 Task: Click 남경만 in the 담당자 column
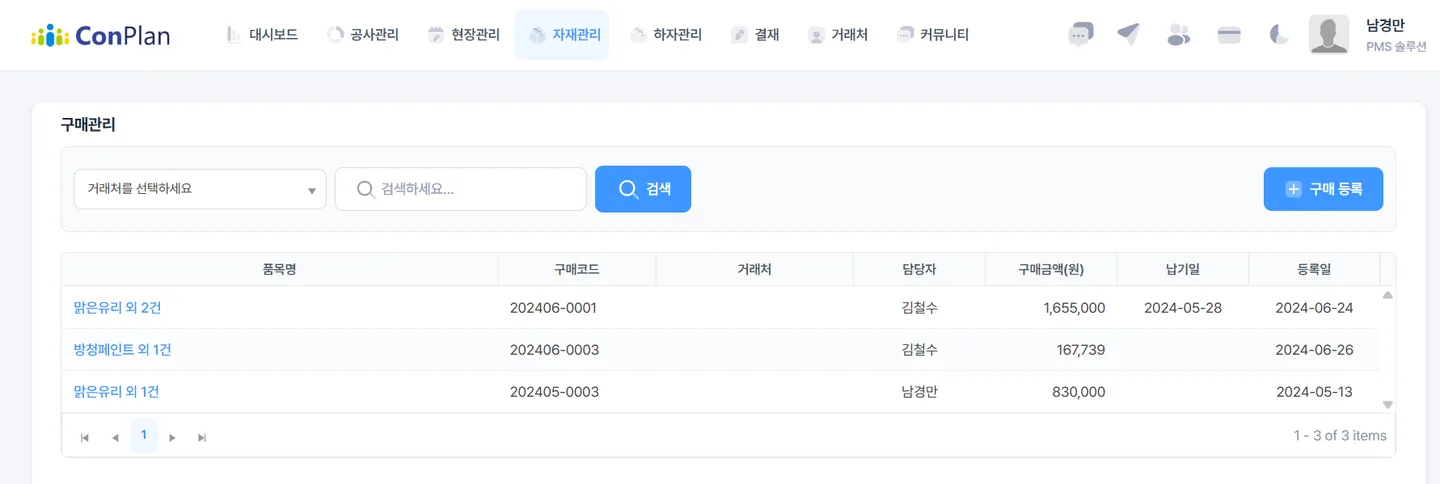click(919, 392)
